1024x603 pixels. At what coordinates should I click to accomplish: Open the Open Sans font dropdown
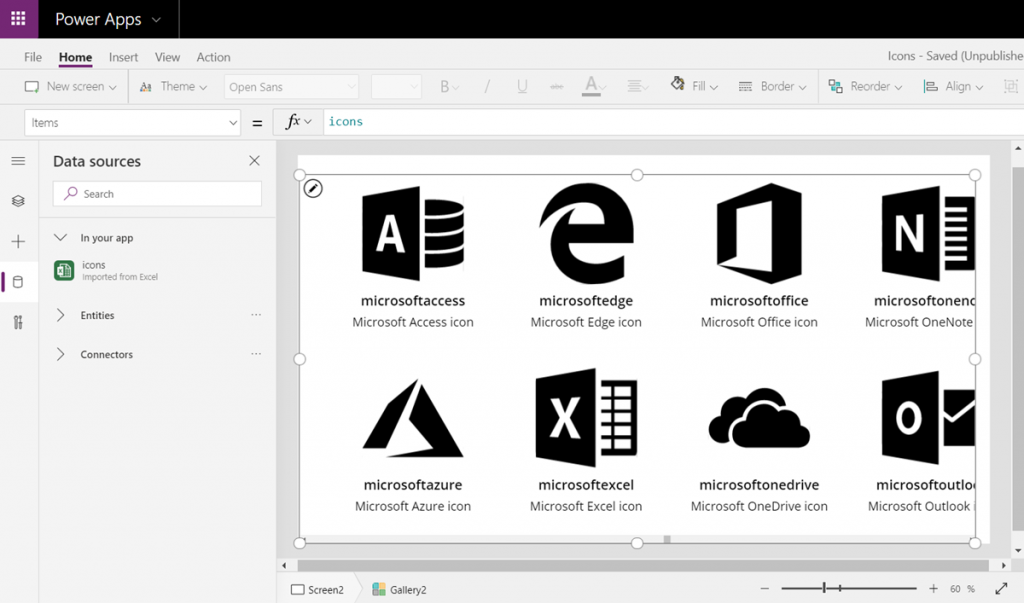(x=291, y=87)
